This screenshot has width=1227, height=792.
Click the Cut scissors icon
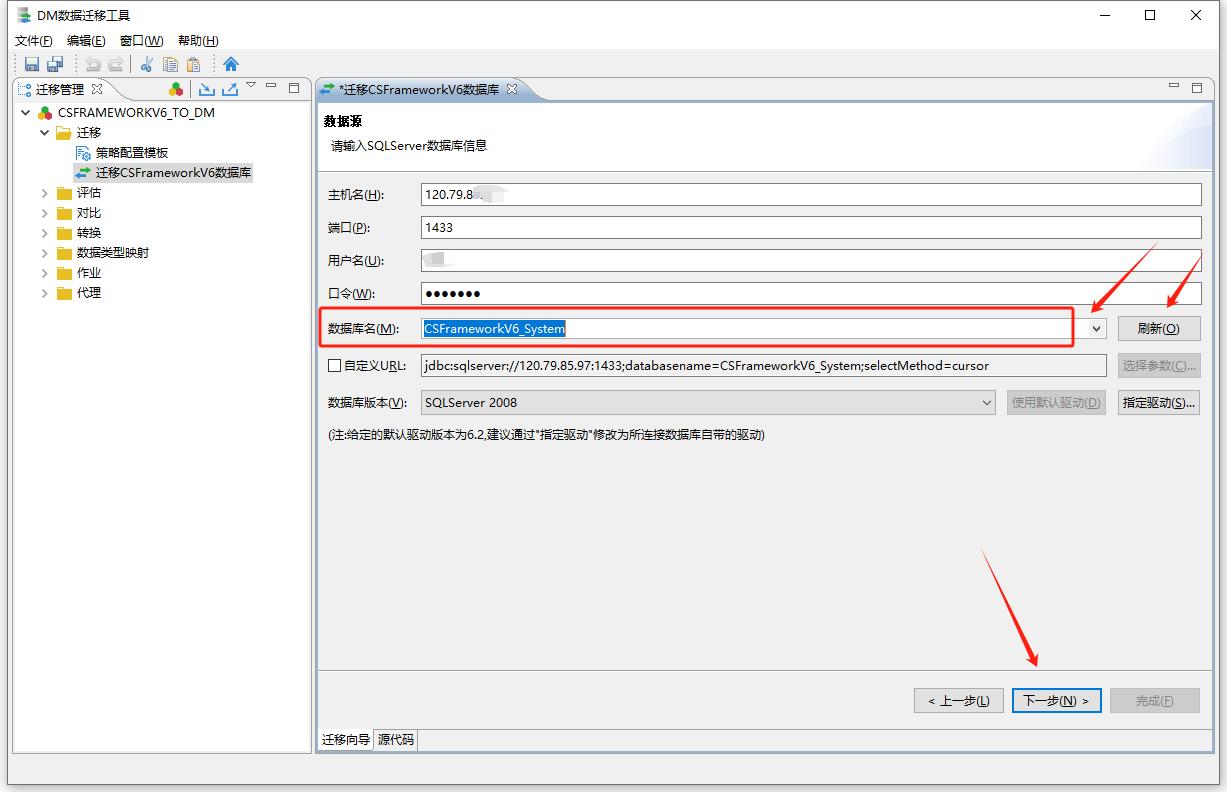(x=146, y=64)
